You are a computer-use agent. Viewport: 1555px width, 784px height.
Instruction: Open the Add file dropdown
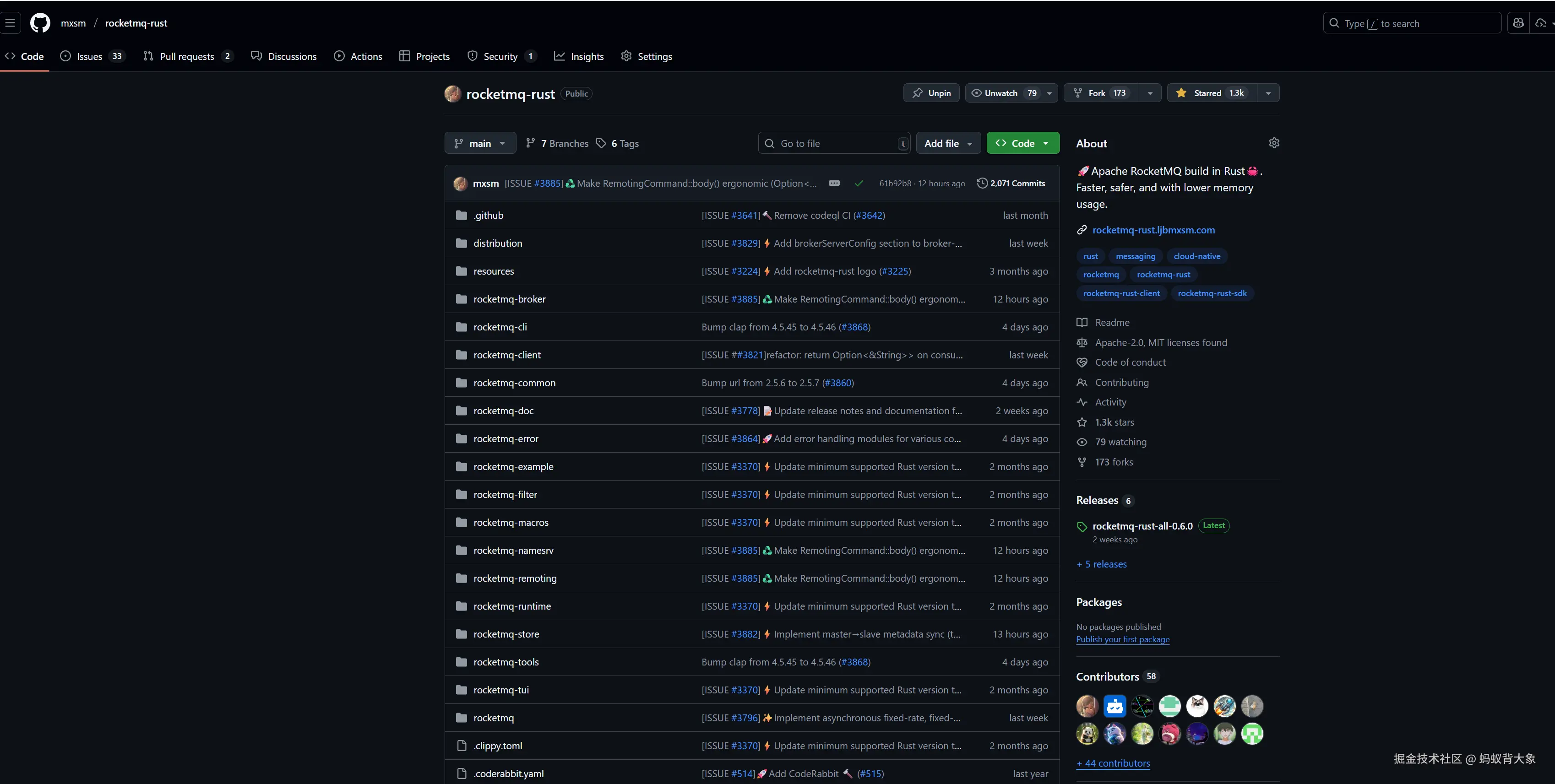(948, 143)
